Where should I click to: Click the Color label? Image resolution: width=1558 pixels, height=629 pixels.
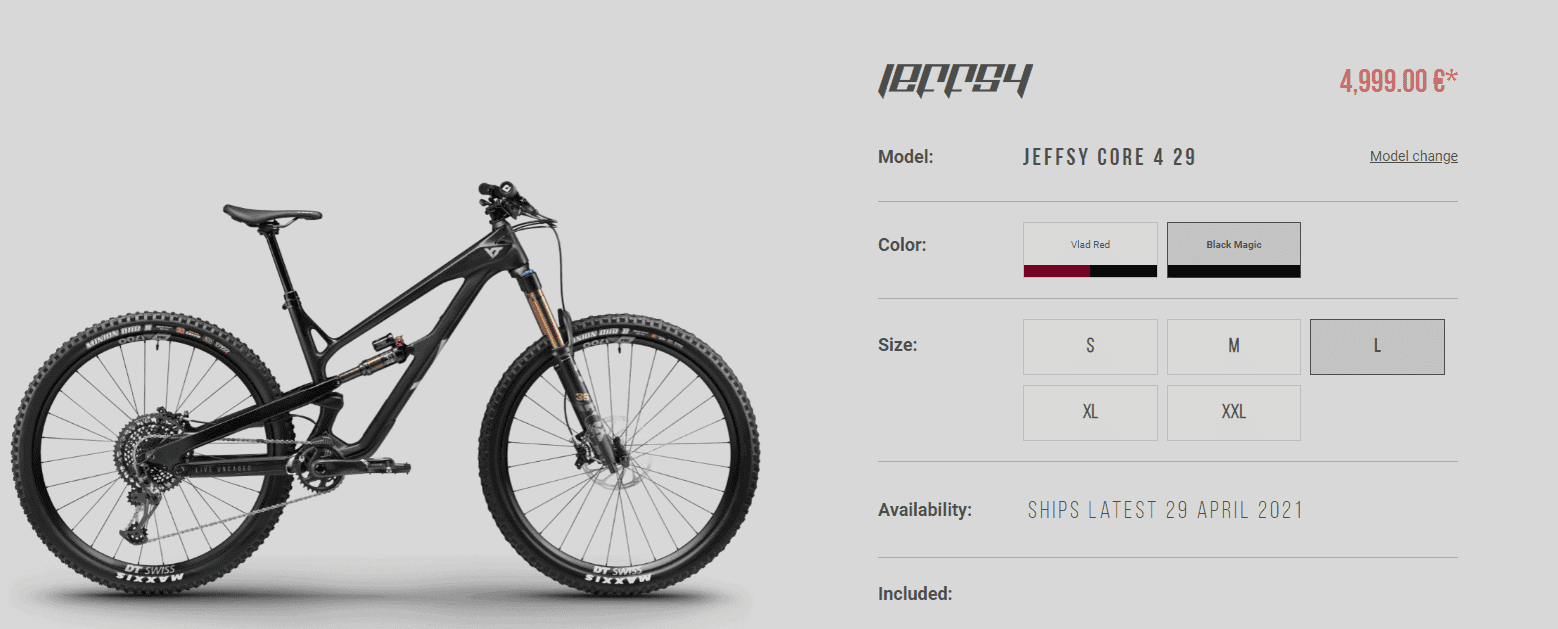point(902,245)
